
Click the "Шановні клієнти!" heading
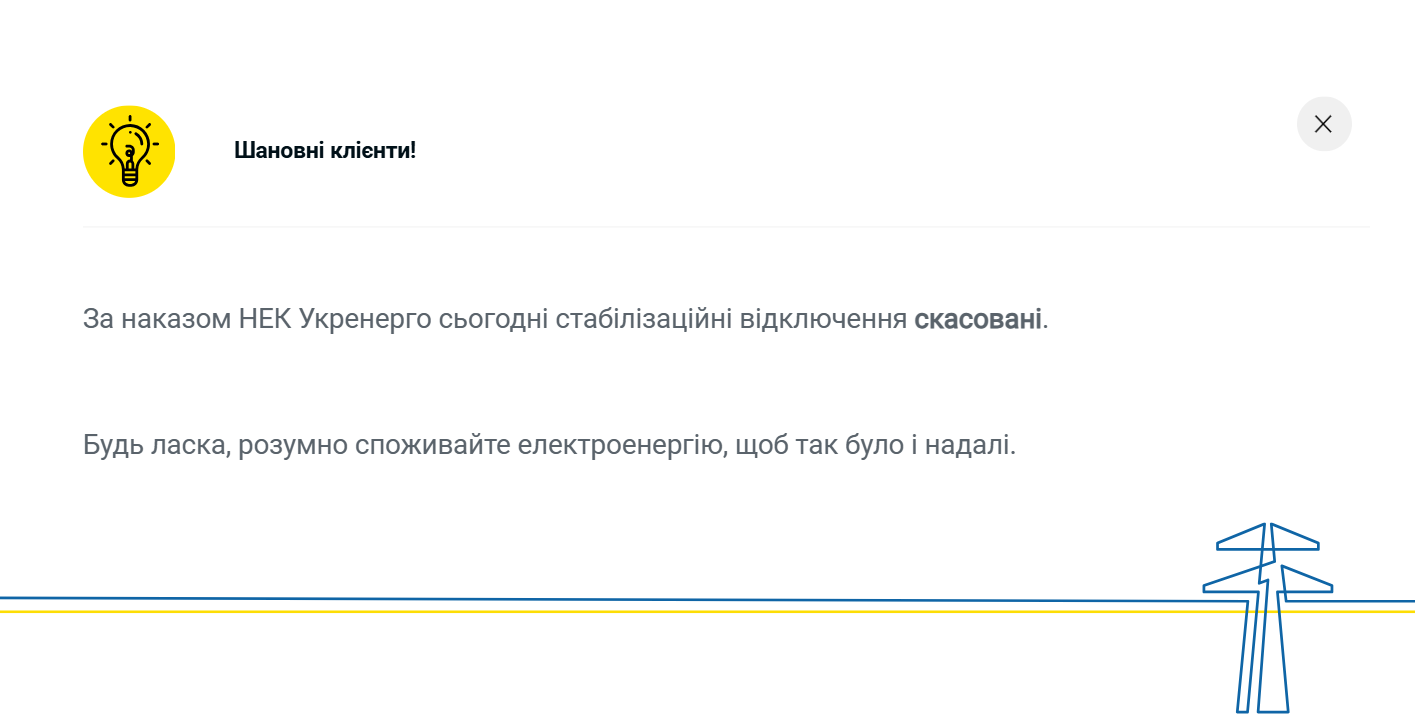[x=325, y=151]
